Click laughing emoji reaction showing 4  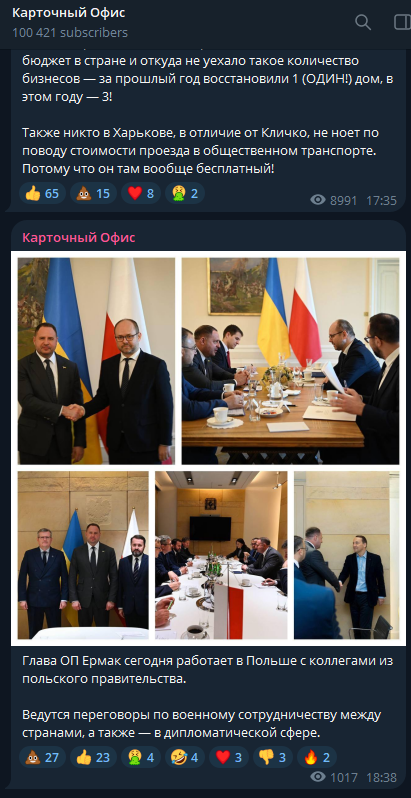click(185, 757)
